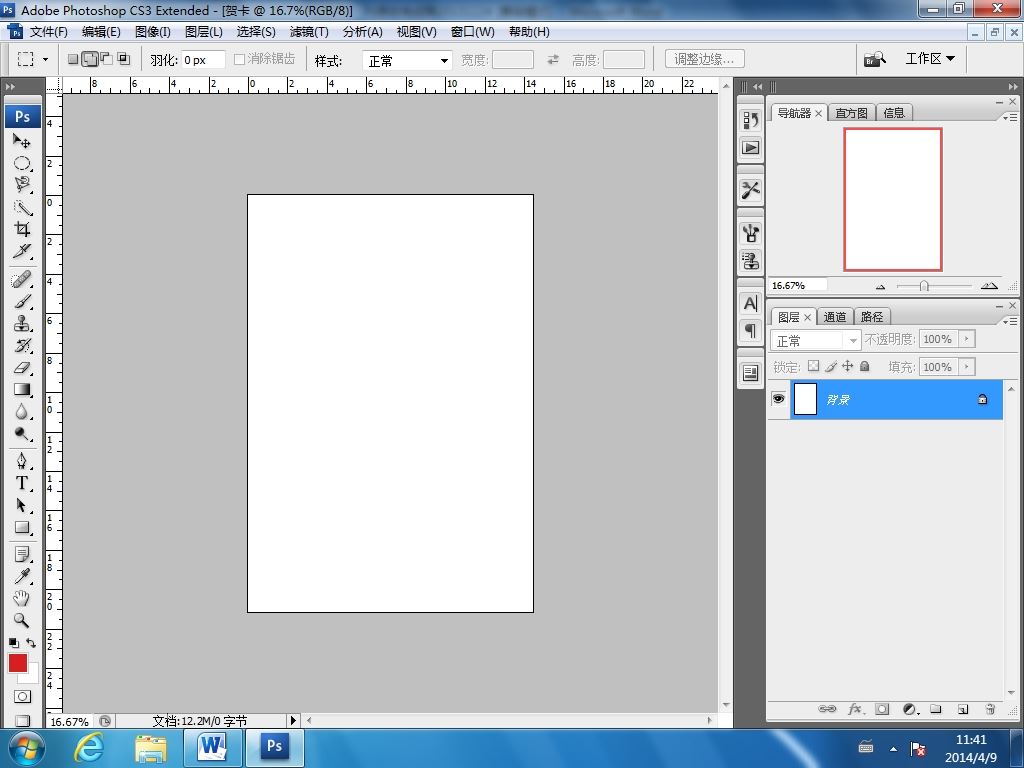Open the Character panel icon
This screenshot has width=1024, height=768.
coord(750,304)
